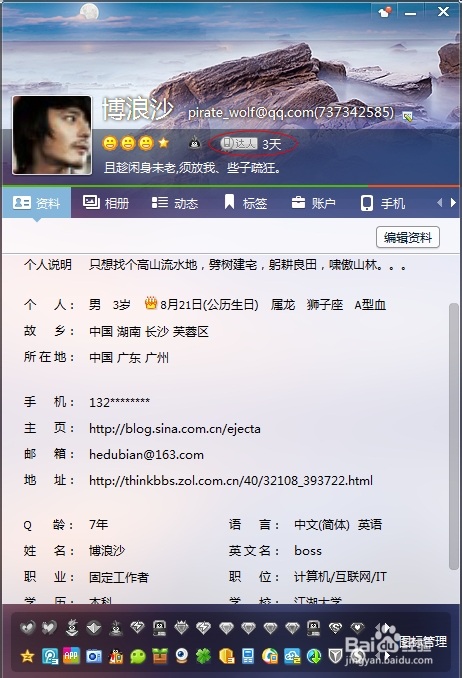Screen dimensions: 462x678
Task: Open the green four-leaf clover icon
Action: tap(204, 656)
